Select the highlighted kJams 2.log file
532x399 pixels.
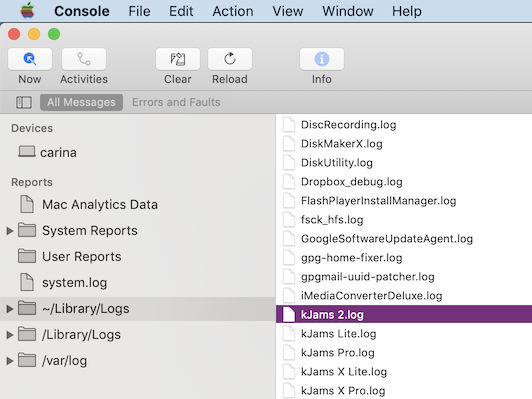coord(404,314)
